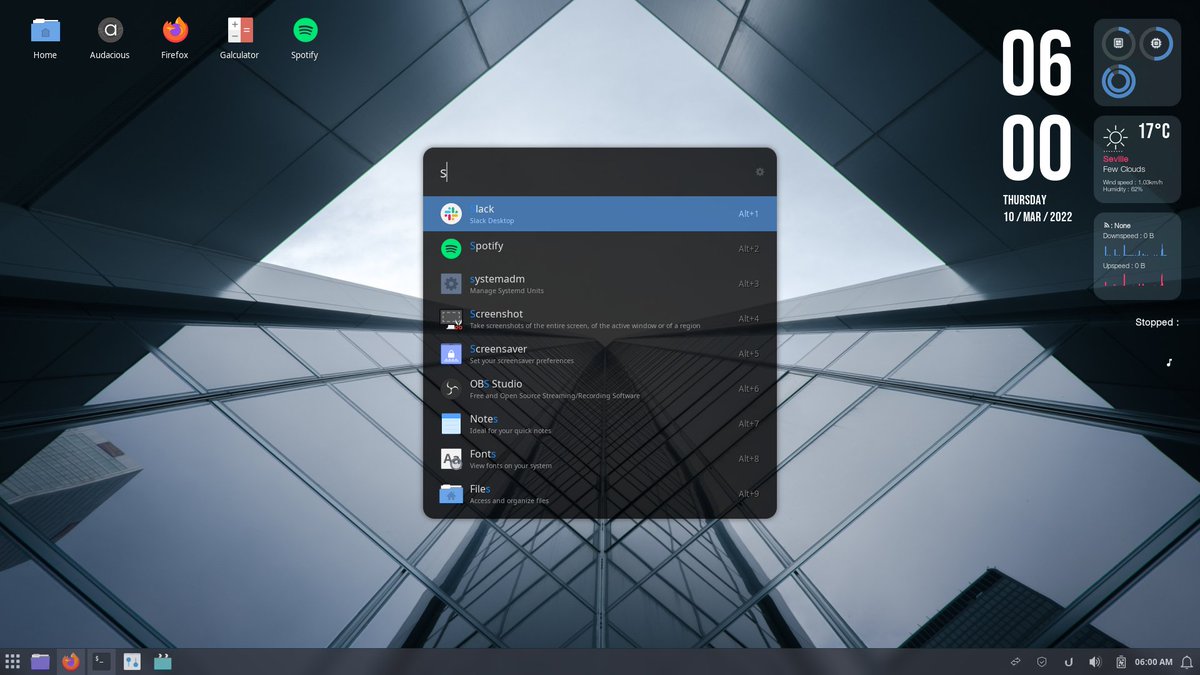The height and width of the screenshot is (675, 1200).
Task: Open the terminal from the taskbar
Action: 100,661
